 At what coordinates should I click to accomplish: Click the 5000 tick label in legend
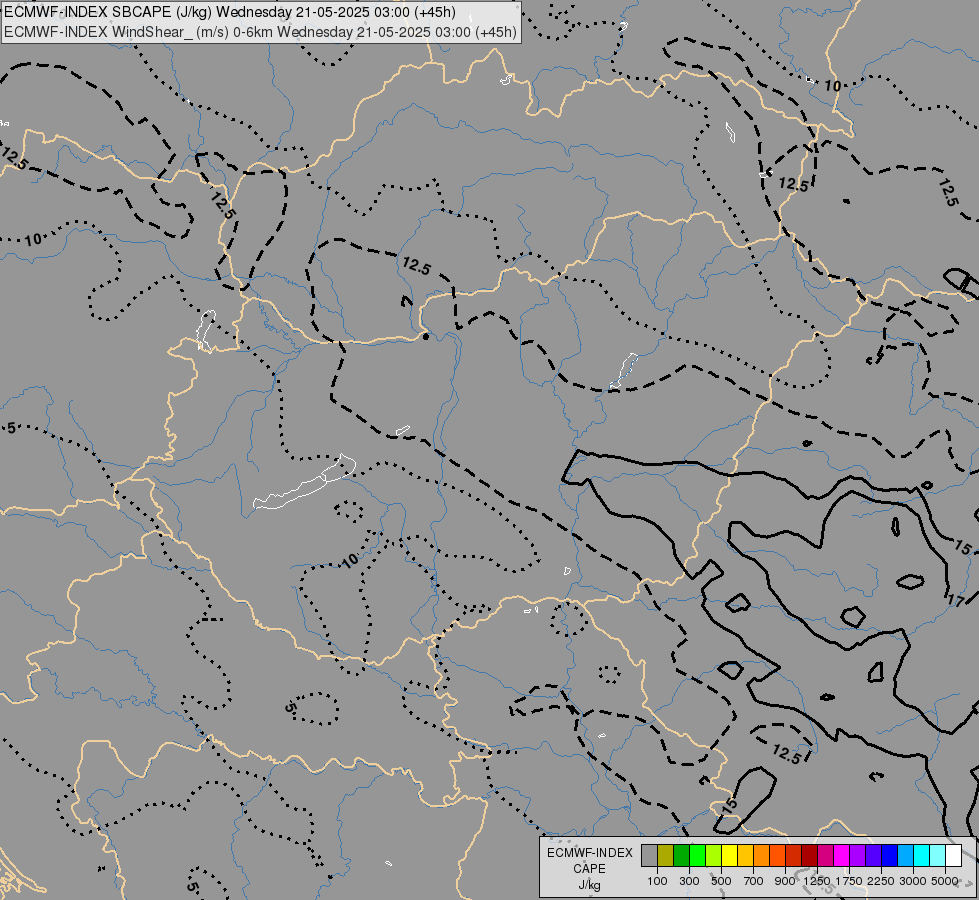945,881
